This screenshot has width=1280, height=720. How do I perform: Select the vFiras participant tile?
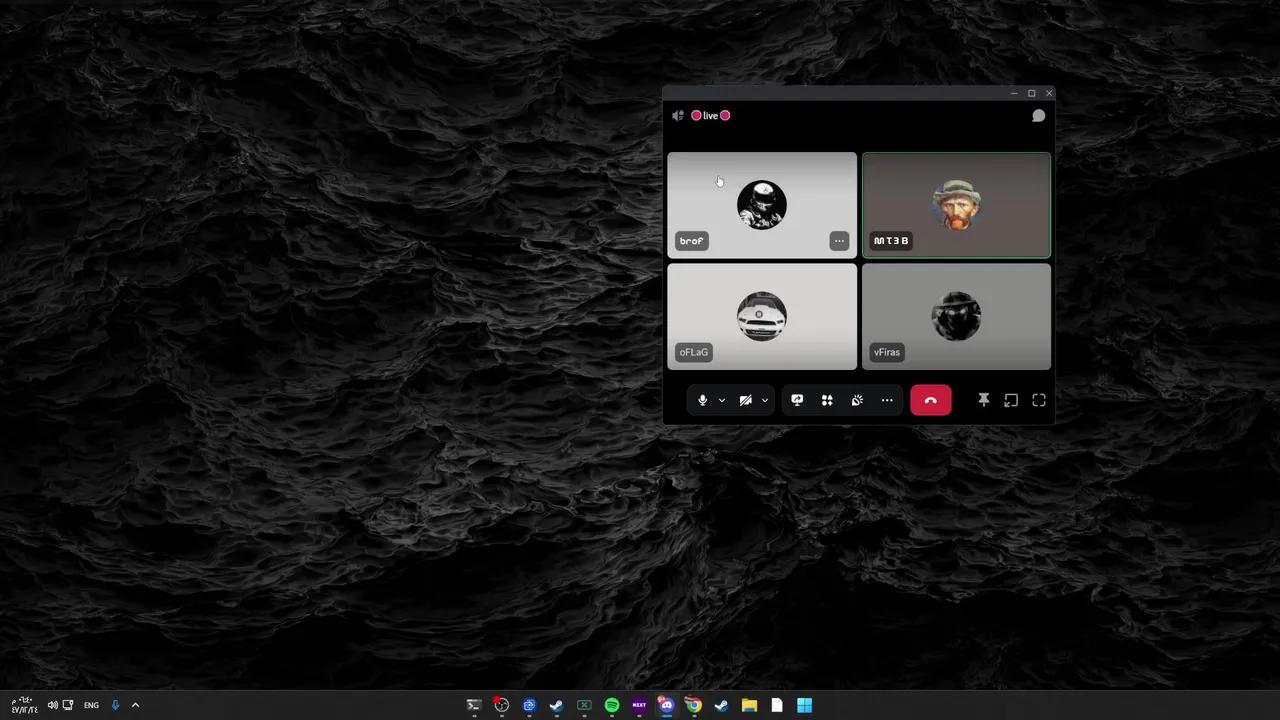[956, 317]
